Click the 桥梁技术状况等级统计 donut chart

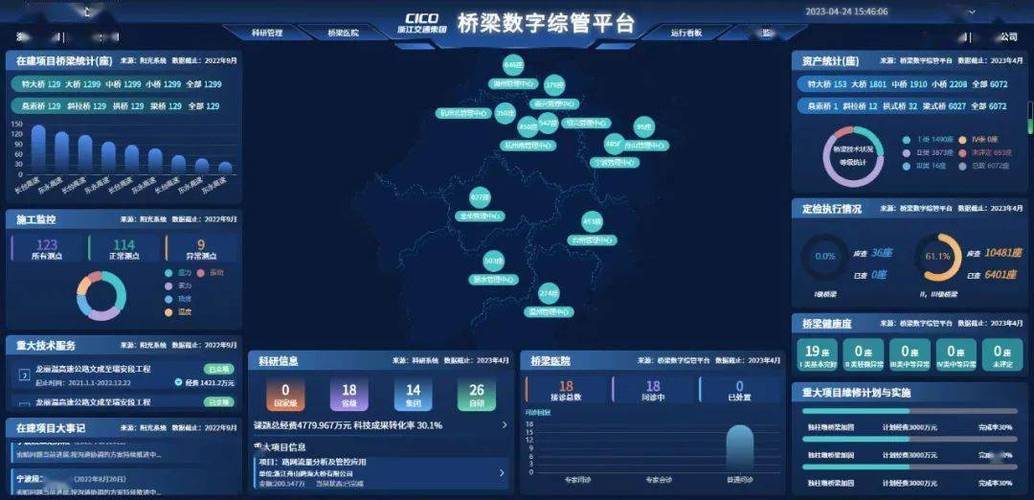[x=853, y=156]
